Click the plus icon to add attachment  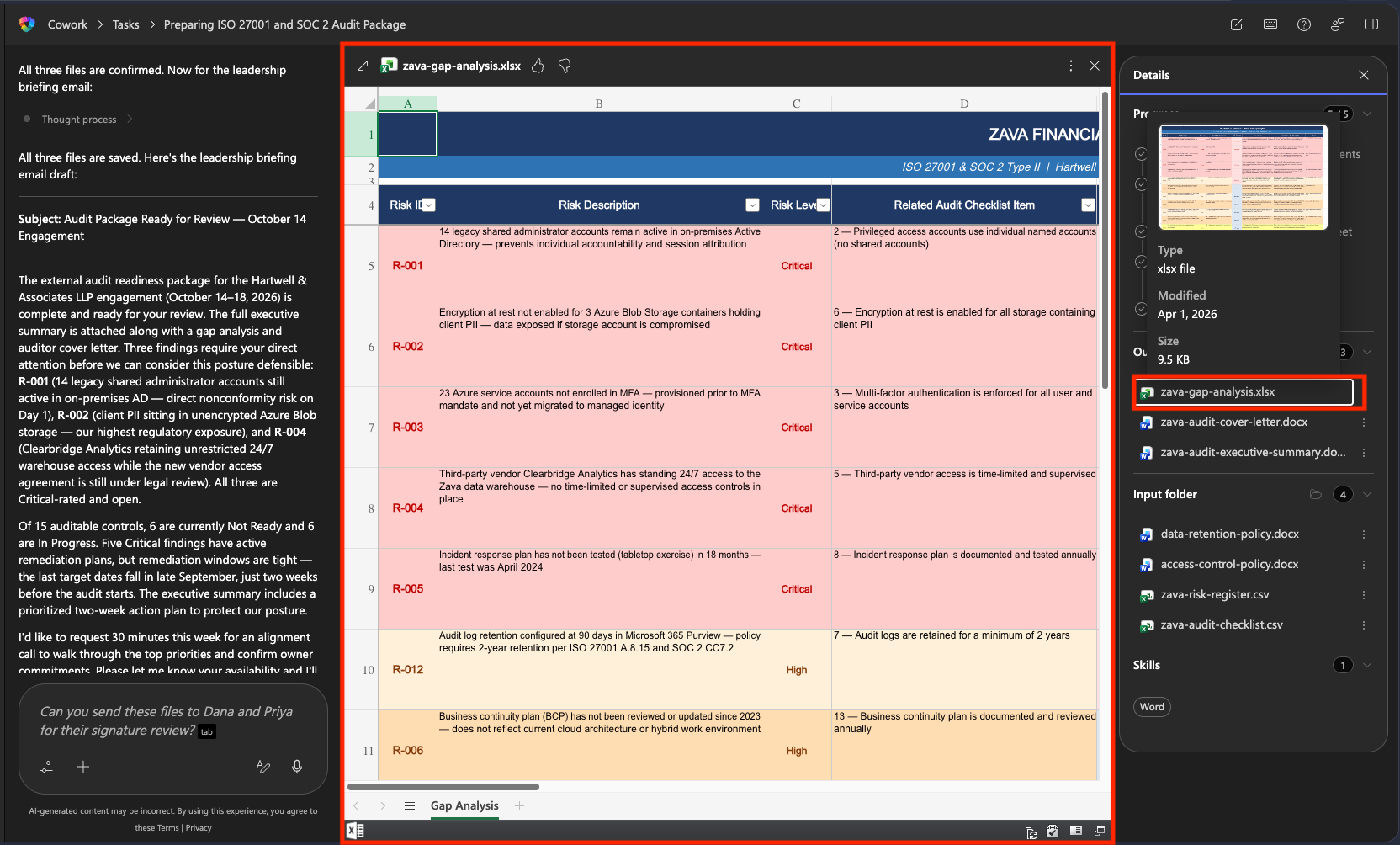(83, 767)
